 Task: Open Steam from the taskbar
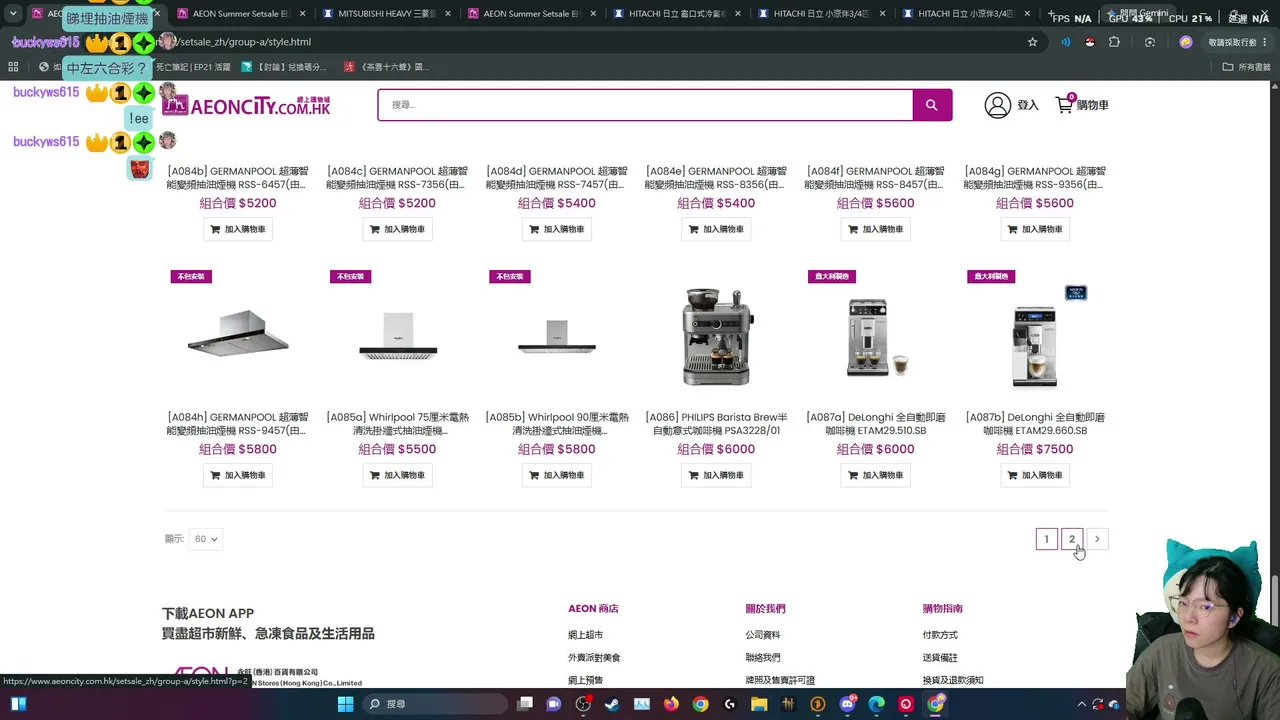(612, 704)
